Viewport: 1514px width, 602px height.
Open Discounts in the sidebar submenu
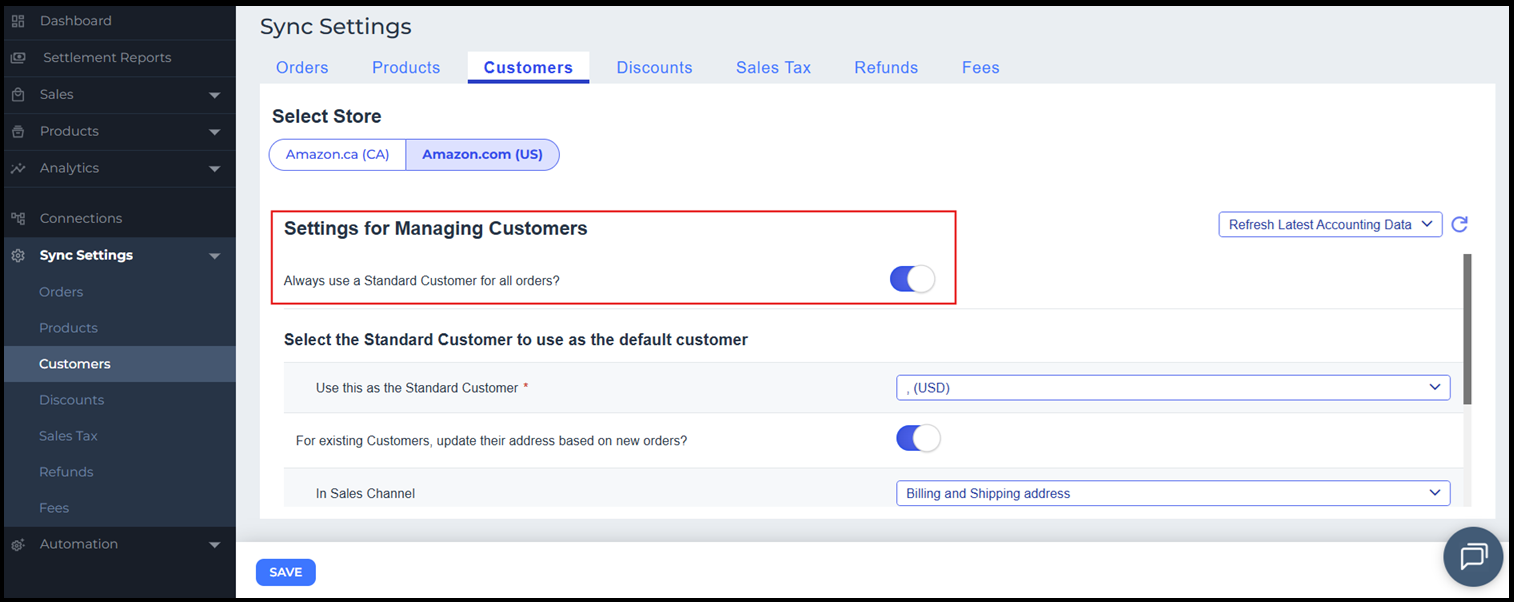(x=71, y=400)
